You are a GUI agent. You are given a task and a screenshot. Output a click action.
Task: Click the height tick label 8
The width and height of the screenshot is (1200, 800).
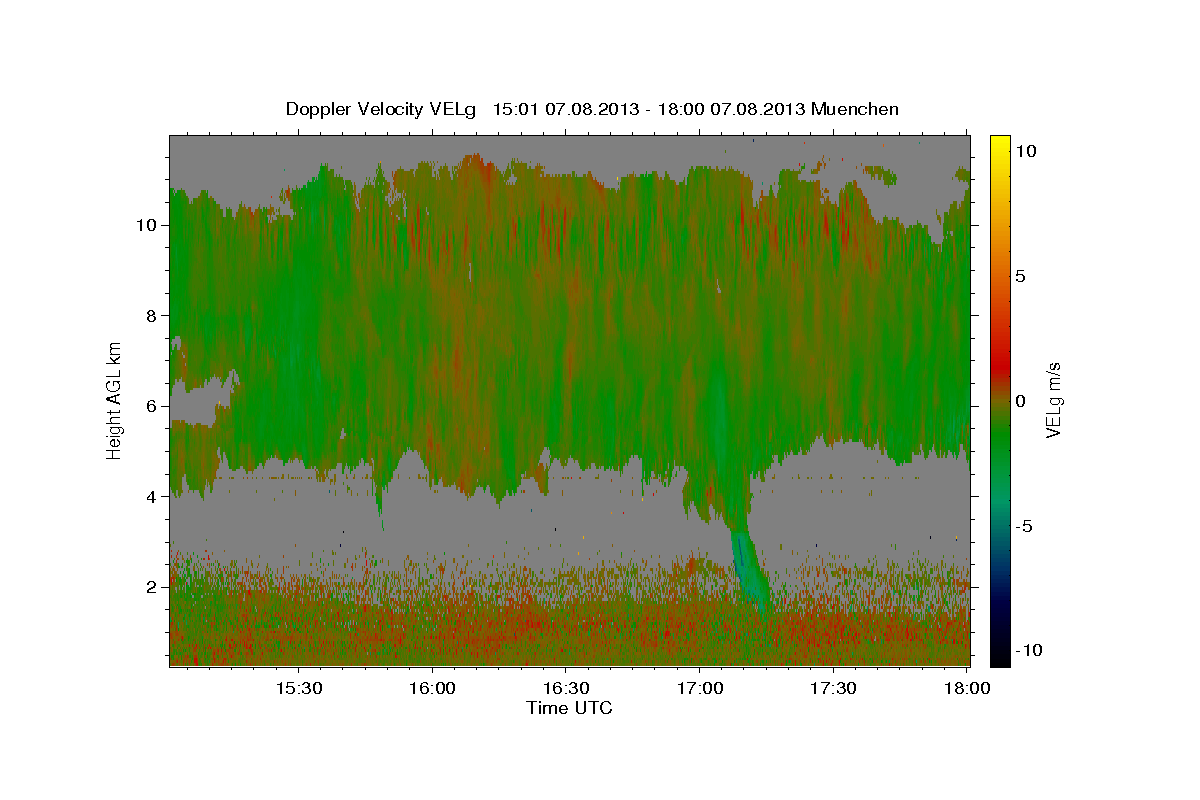(152, 316)
